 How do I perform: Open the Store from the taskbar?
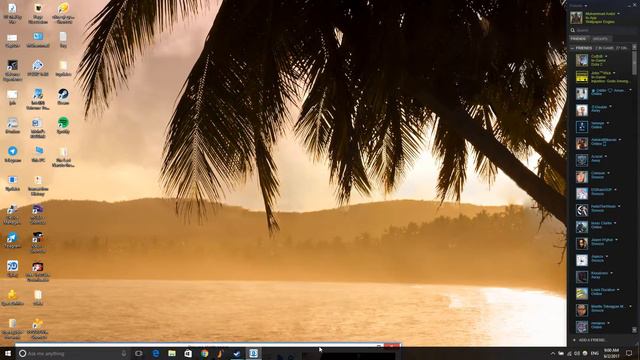point(188,353)
